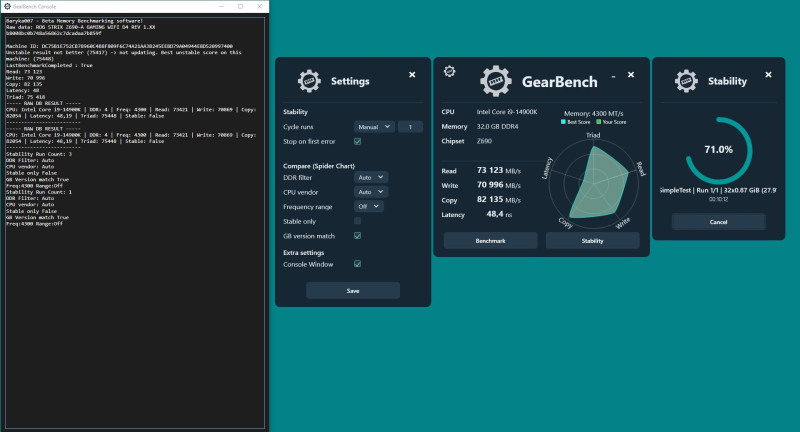Maximize the GearBench Console window

240,6
